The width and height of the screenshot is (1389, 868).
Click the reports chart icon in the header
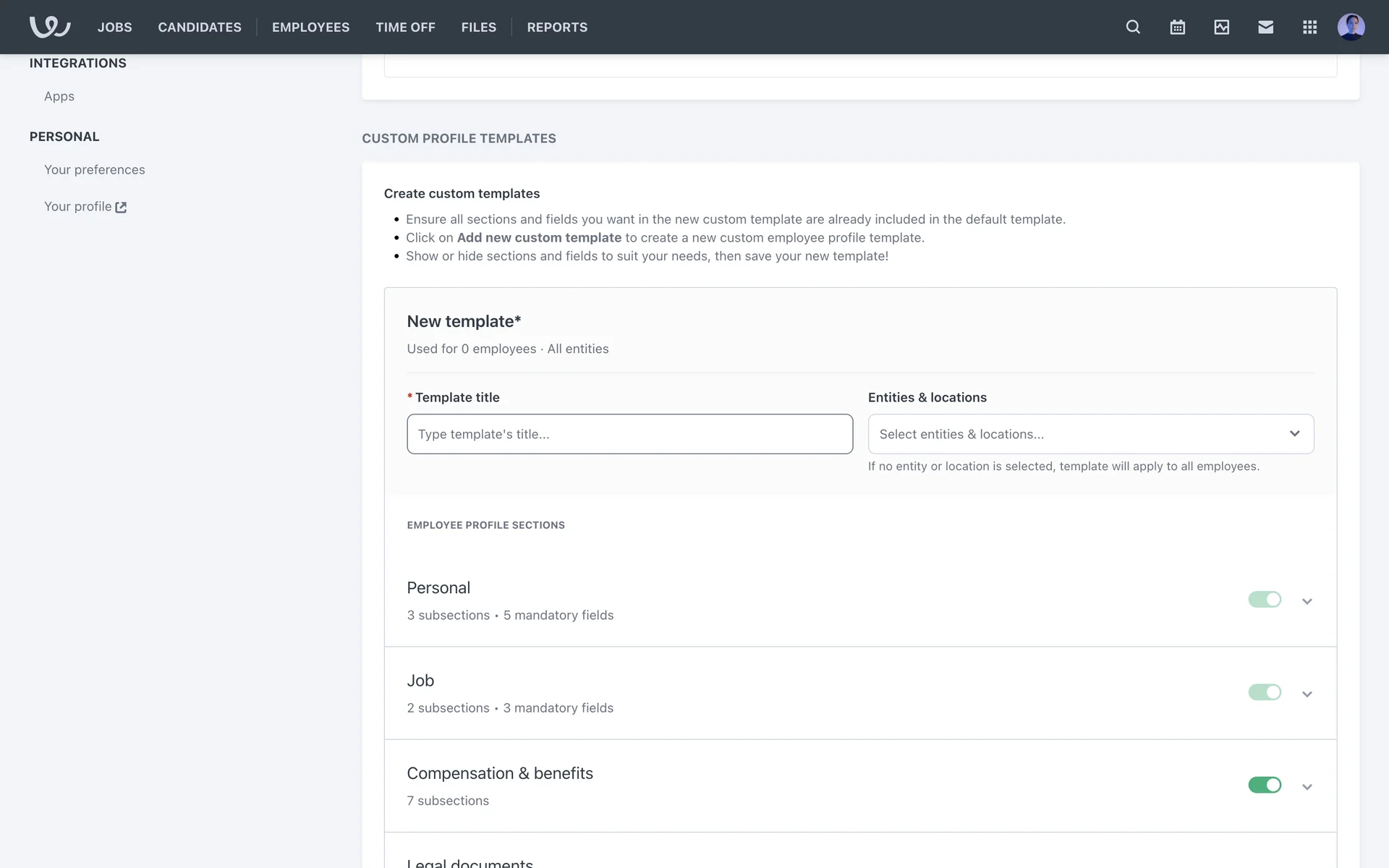coord(1221,27)
